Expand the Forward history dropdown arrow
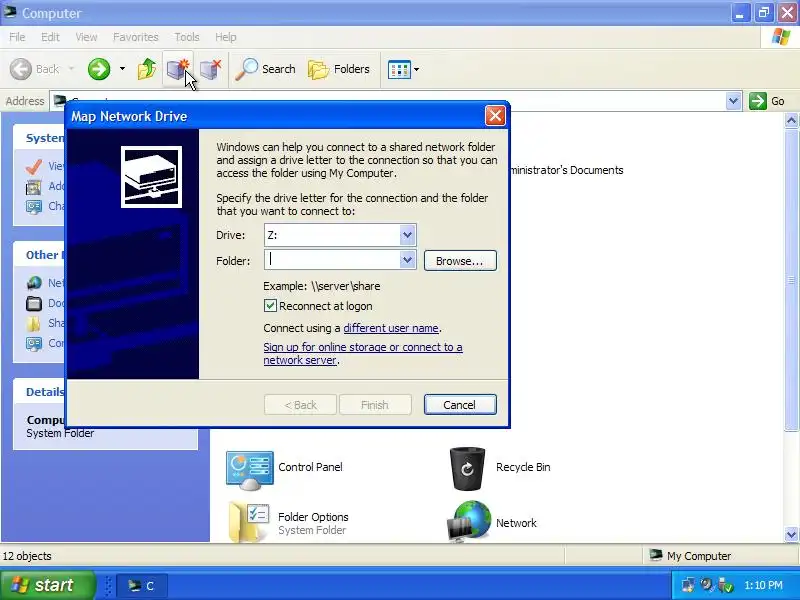 [122, 68]
